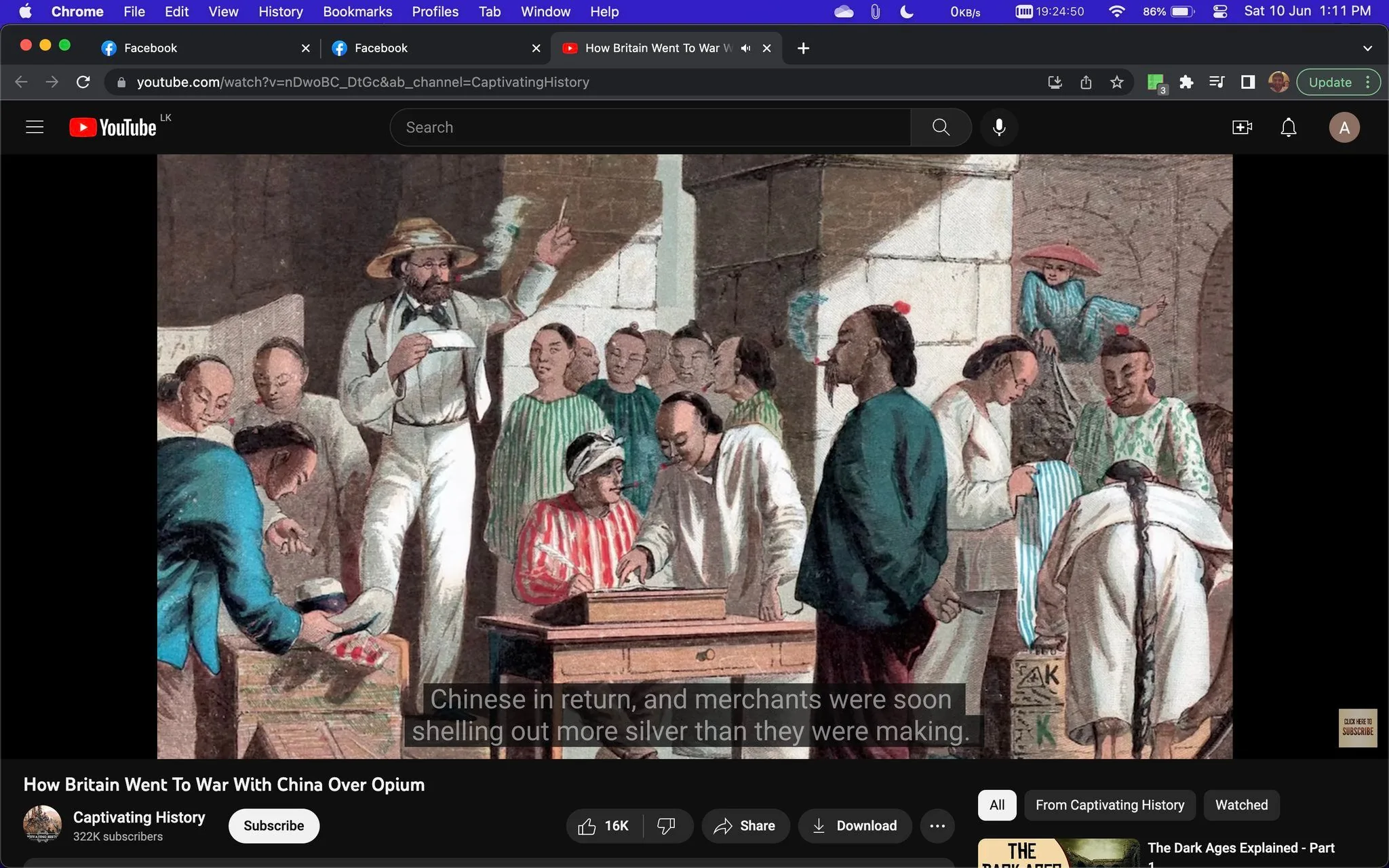Expand the tab search chevron
The image size is (1389, 868).
pyautogui.click(x=1367, y=47)
